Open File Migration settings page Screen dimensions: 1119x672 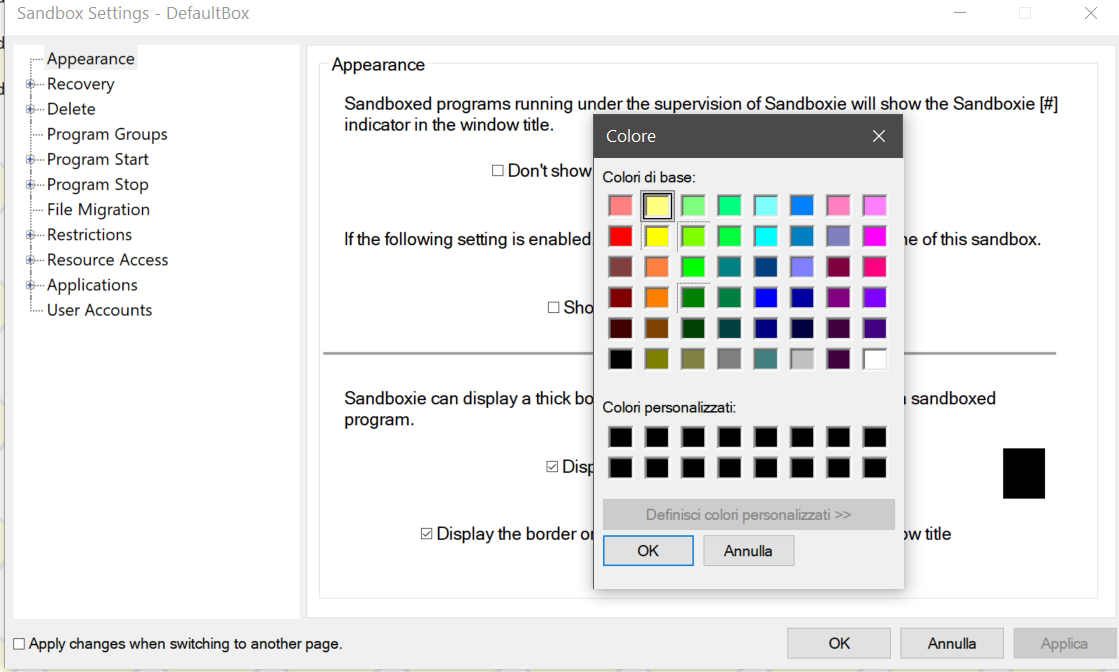point(98,210)
